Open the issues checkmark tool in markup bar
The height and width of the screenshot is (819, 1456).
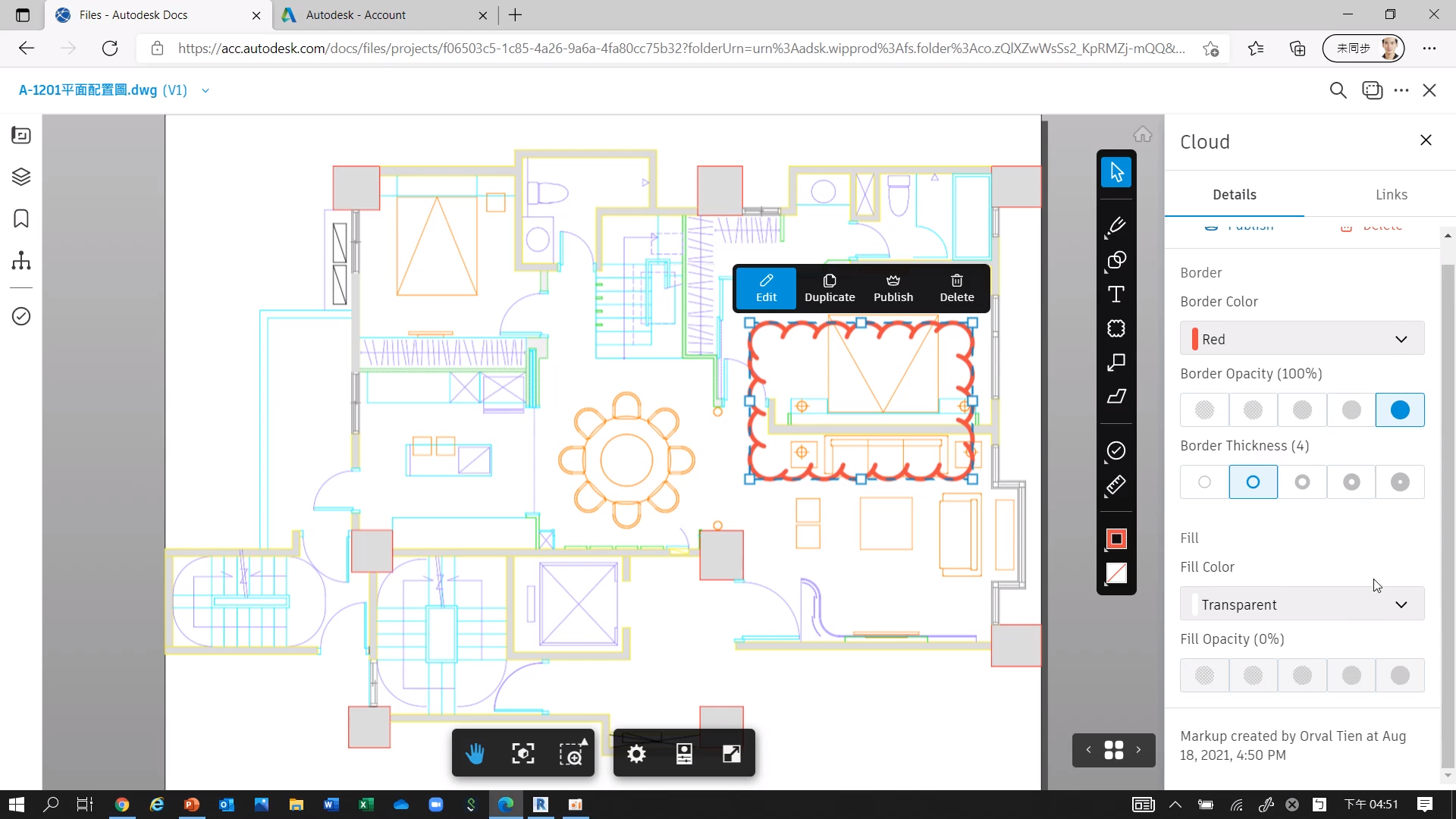tap(1116, 451)
